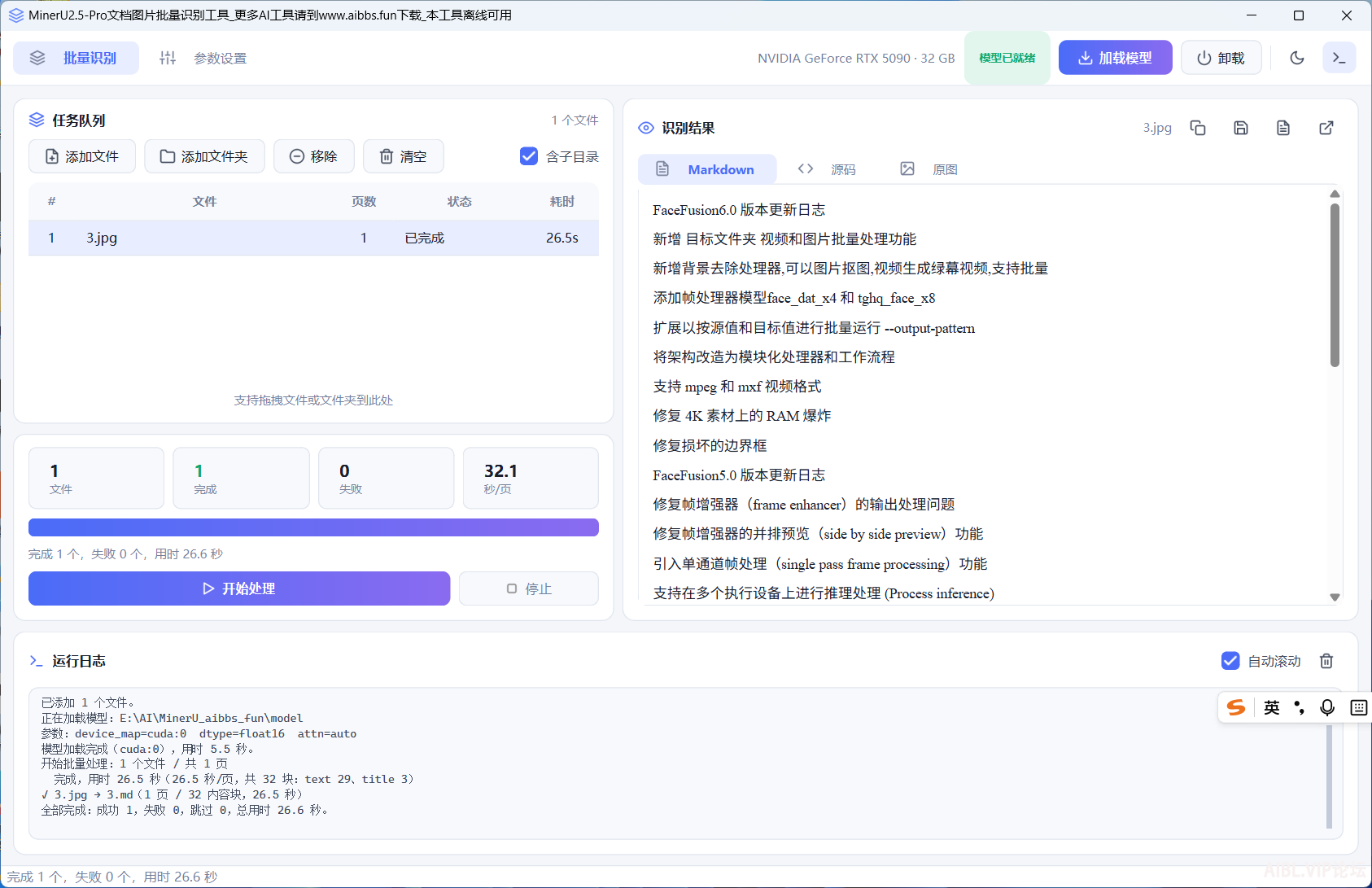Toggle dark mode moon icon
The image size is (1372, 888).
(x=1297, y=58)
